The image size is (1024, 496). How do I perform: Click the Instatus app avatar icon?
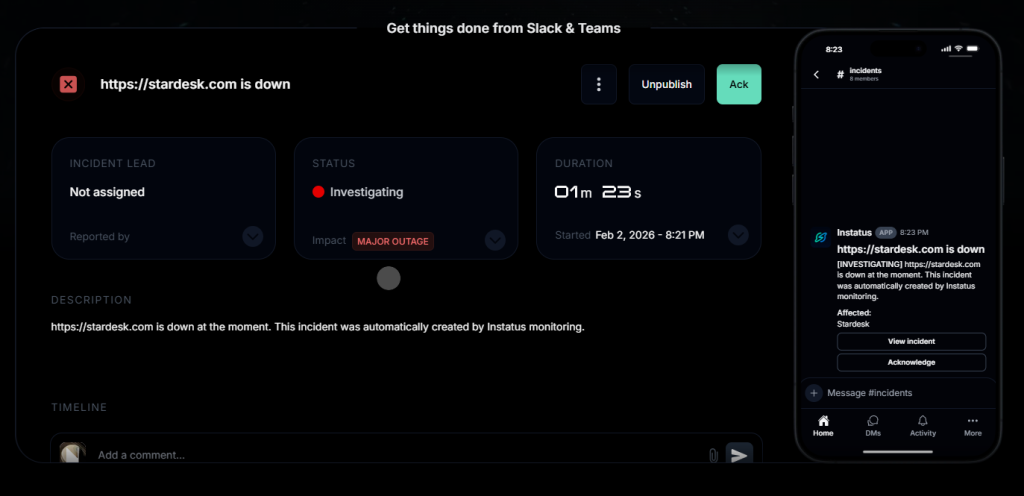click(x=821, y=237)
